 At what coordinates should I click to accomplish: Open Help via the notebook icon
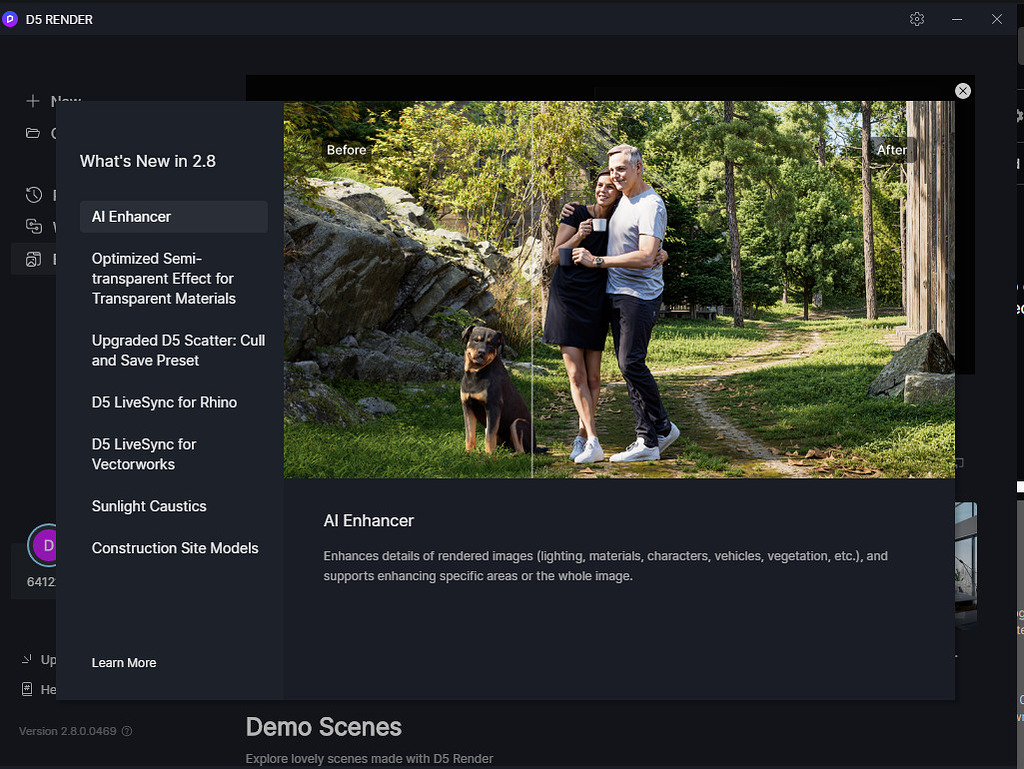[x=27, y=690]
